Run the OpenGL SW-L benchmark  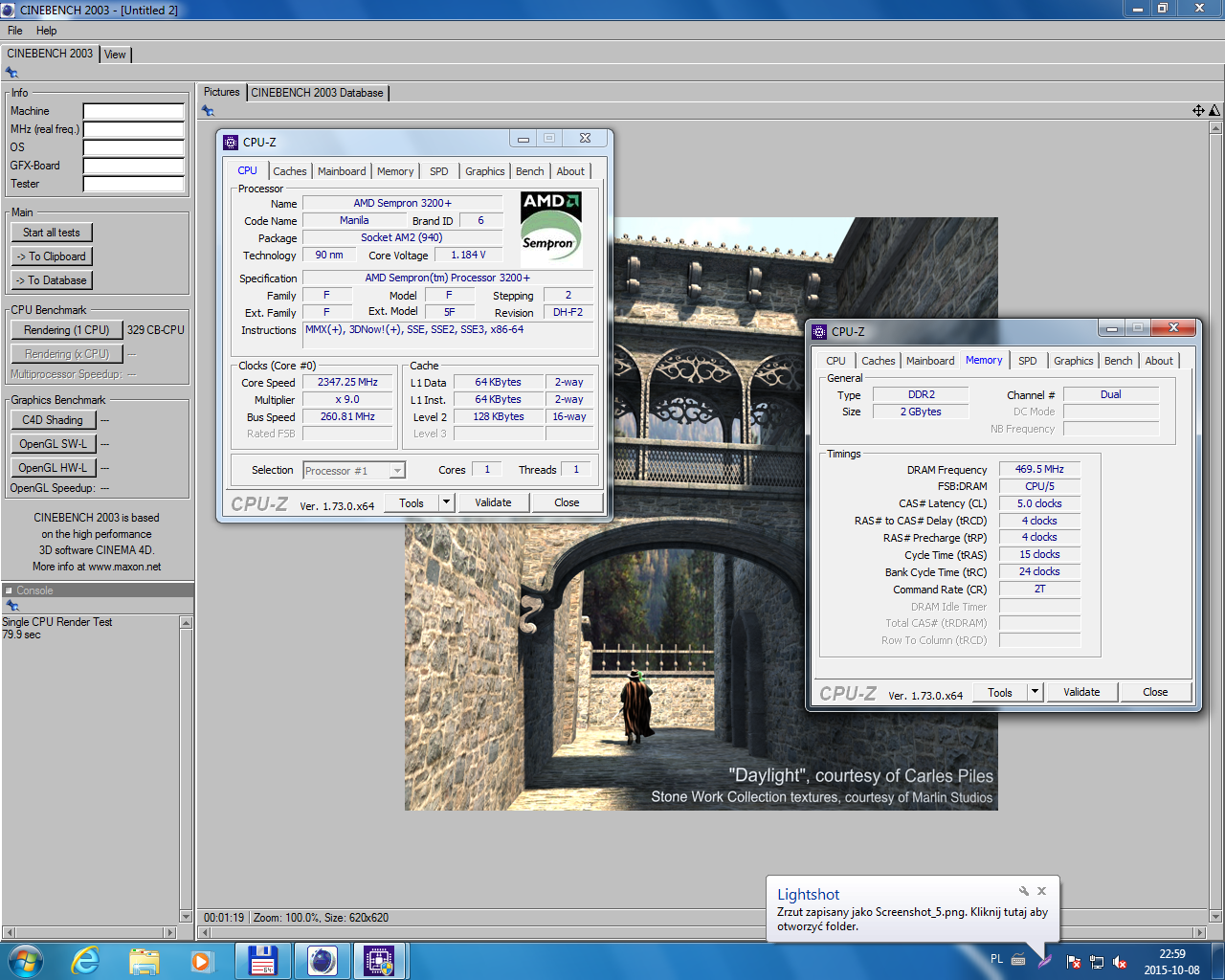tap(53, 444)
